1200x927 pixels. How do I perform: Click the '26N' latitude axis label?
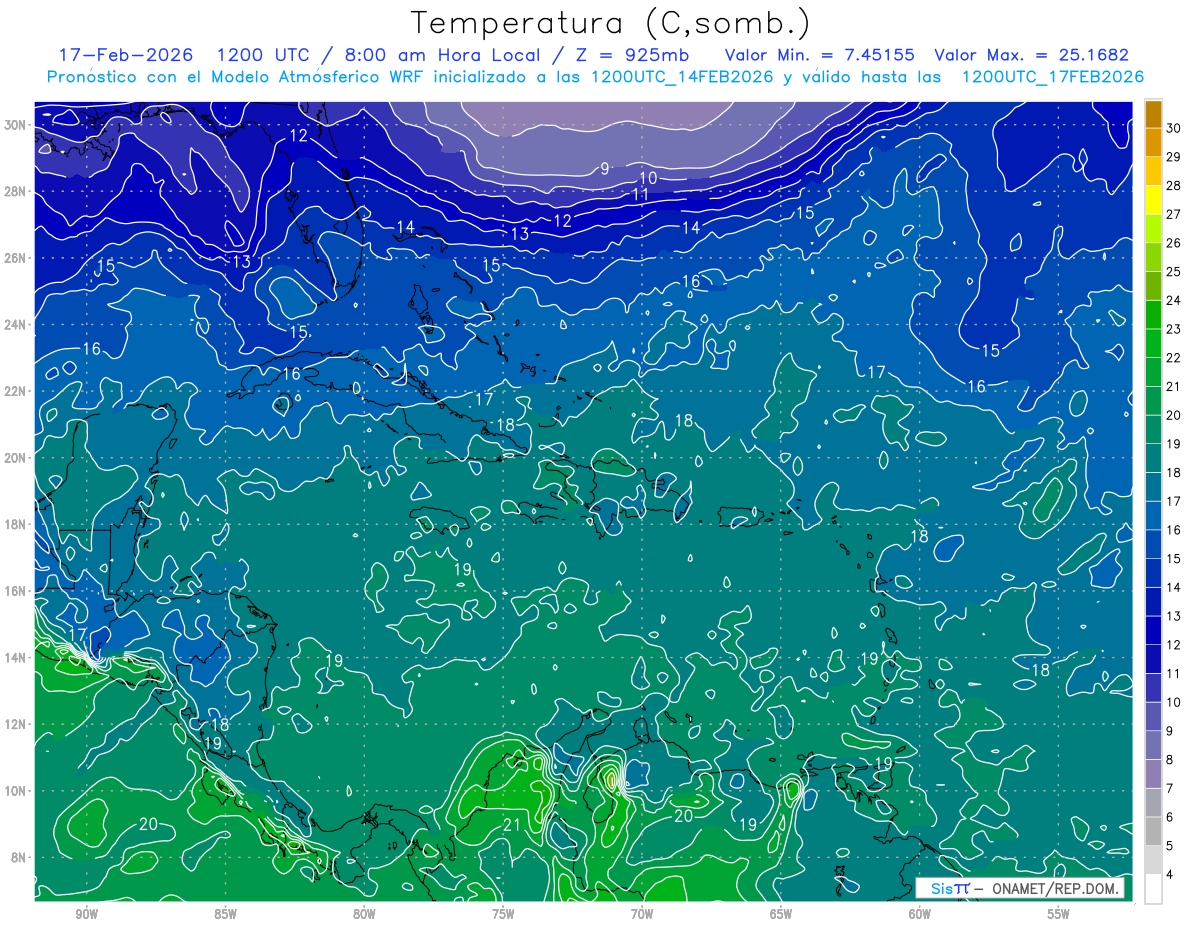click(x=17, y=258)
